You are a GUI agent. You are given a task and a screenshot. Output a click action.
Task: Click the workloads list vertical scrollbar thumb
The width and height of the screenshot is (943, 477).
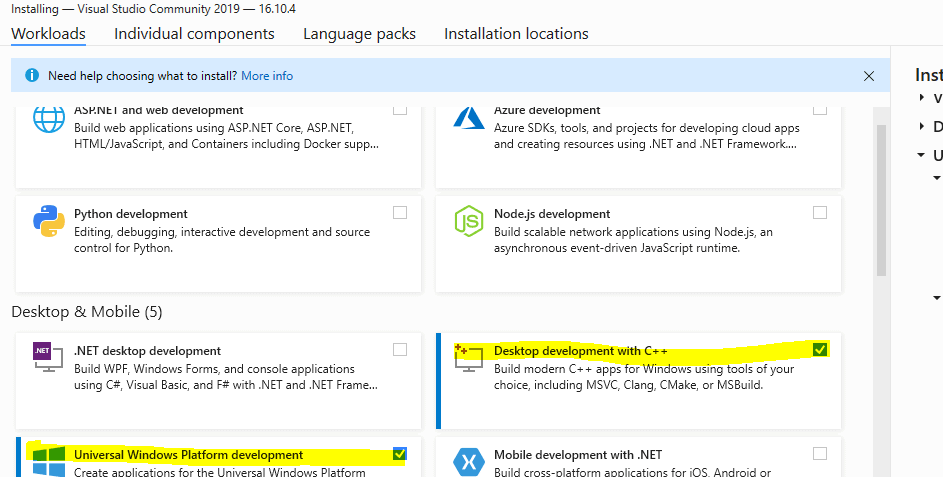[x=881, y=200]
